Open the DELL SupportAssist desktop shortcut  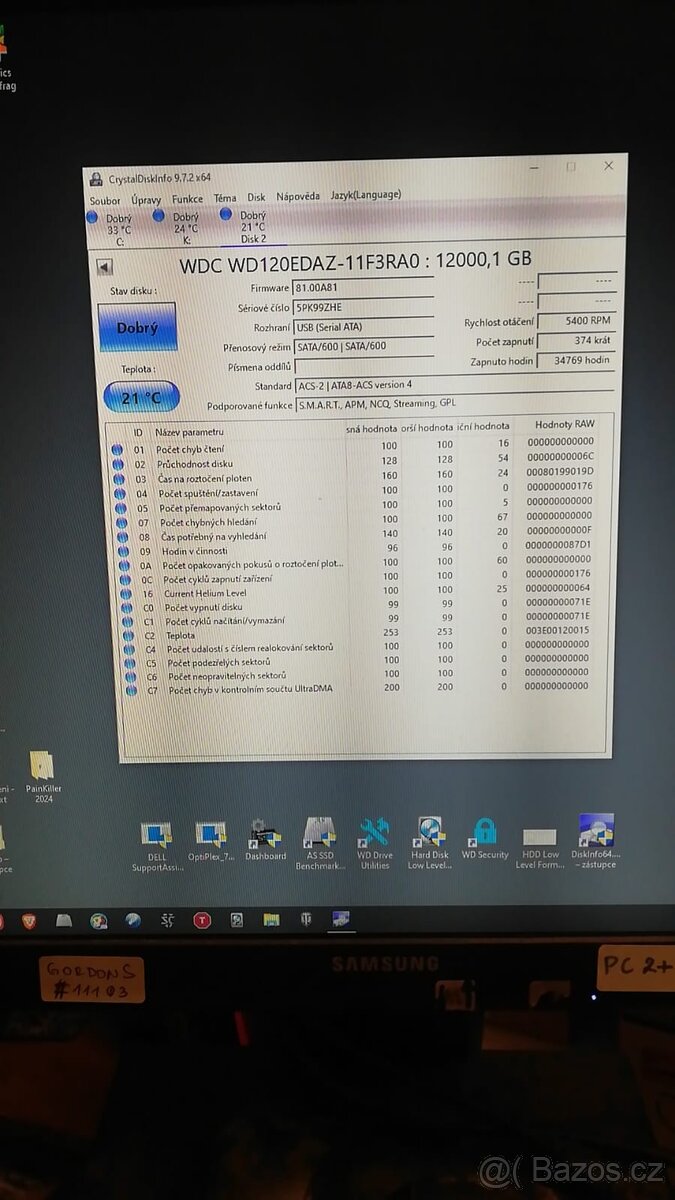pos(156,845)
